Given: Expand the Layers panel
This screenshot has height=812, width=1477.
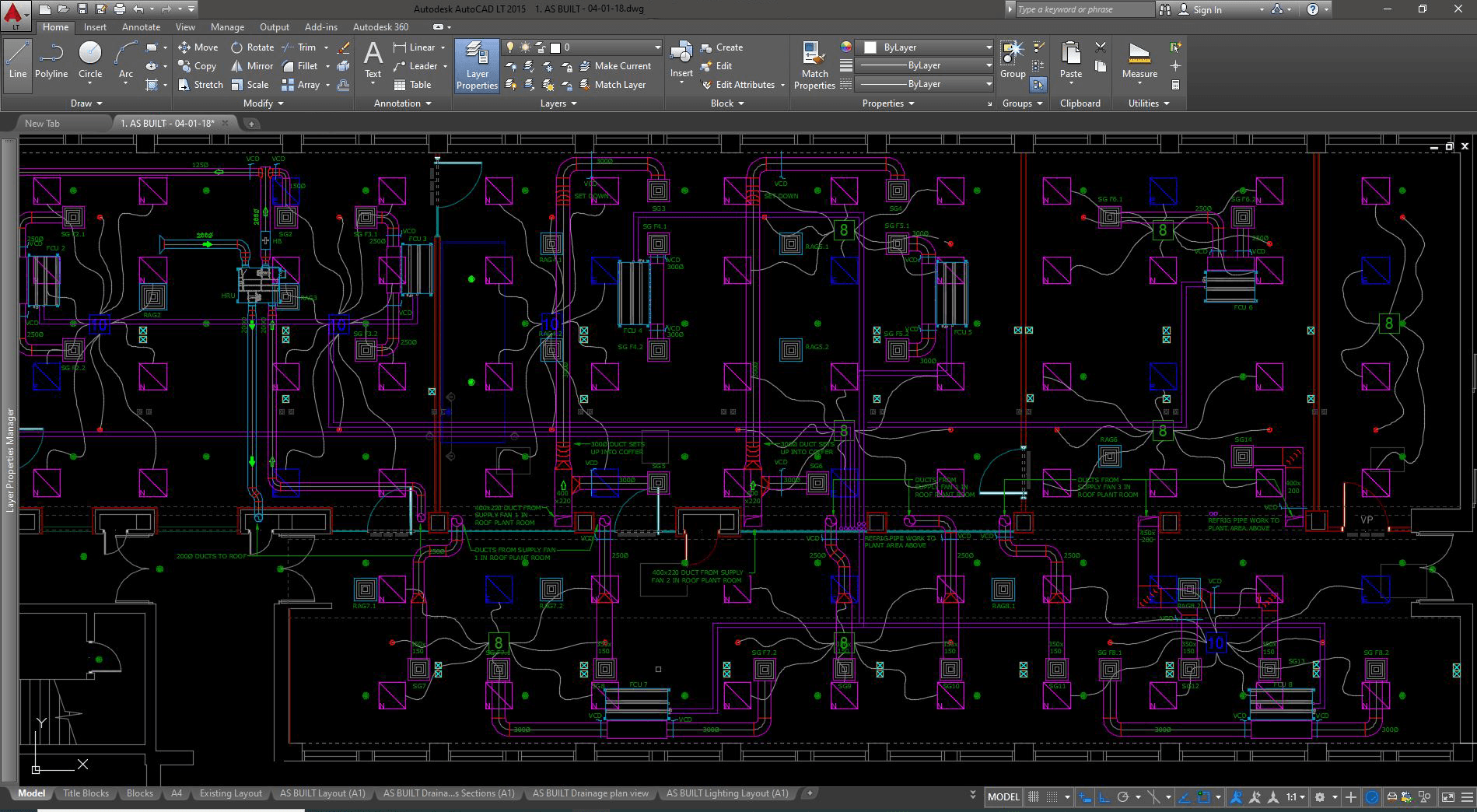Looking at the screenshot, I should [558, 103].
